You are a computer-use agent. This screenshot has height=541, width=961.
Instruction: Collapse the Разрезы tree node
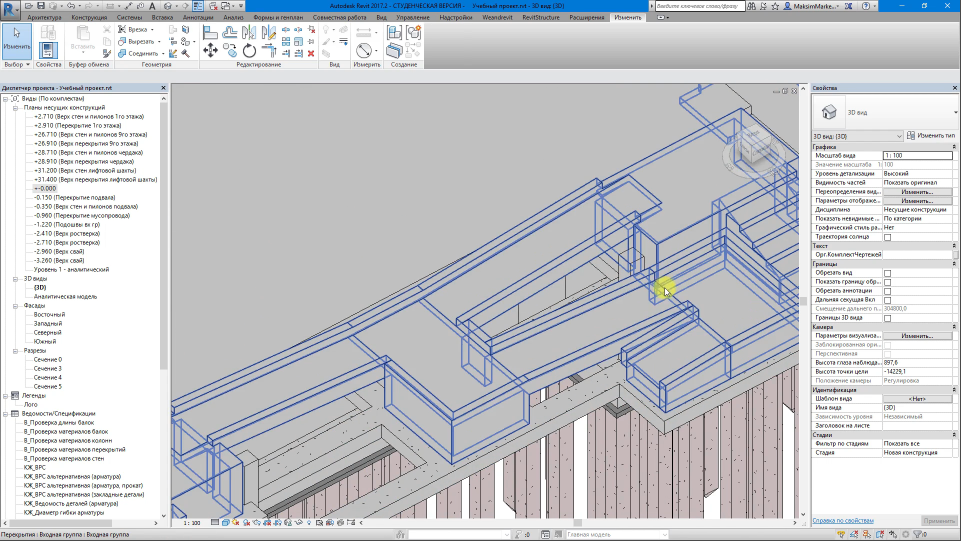tap(15, 351)
